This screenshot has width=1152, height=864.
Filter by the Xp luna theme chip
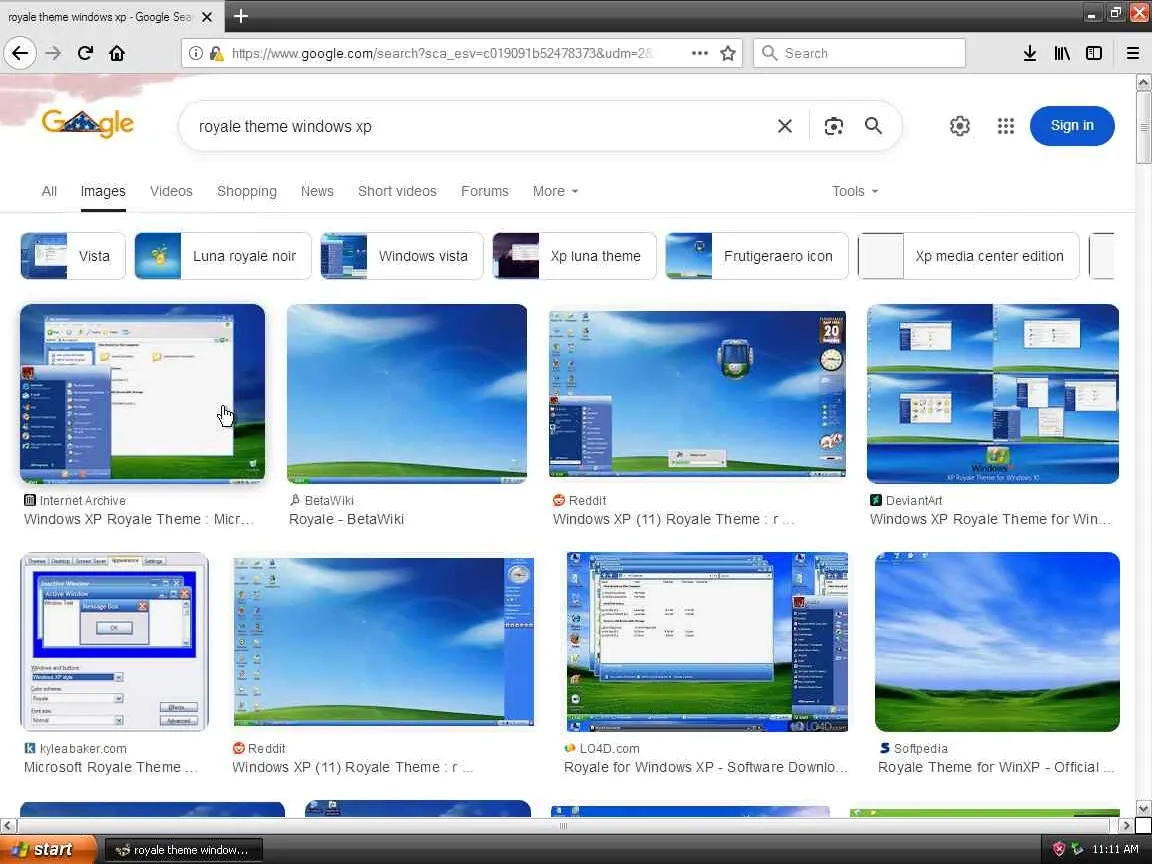point(574,256)
